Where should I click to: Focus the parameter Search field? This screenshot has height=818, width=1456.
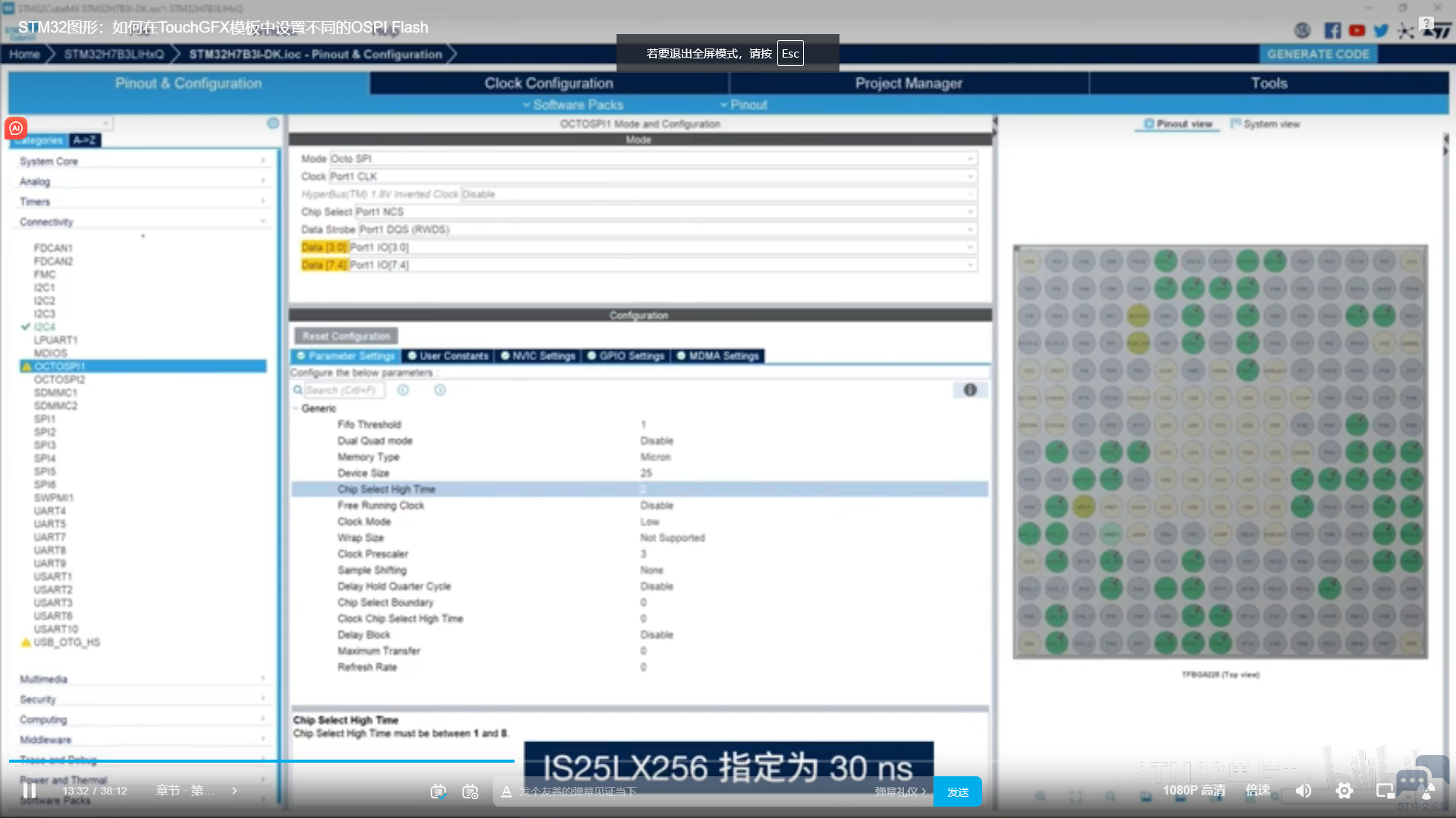tap(344, 390)
